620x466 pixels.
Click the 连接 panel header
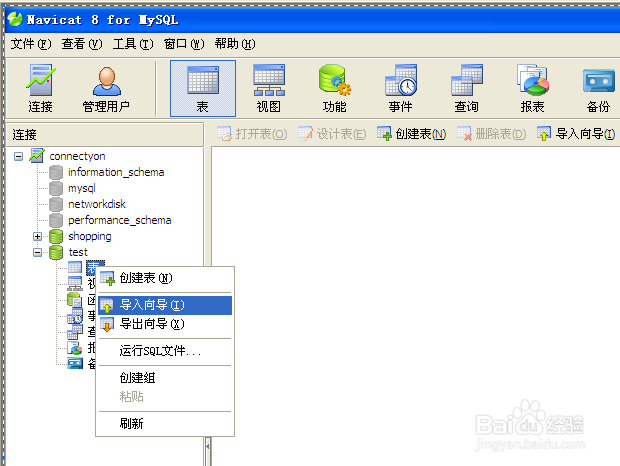105,135
